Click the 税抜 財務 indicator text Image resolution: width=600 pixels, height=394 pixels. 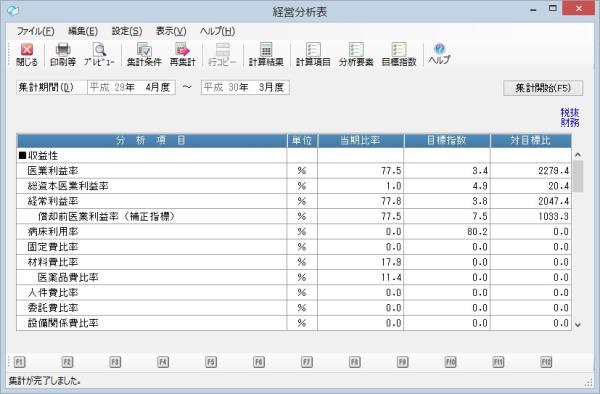[570, 117]
